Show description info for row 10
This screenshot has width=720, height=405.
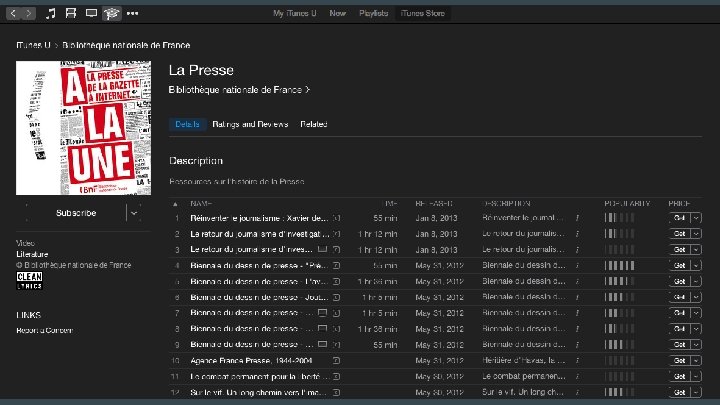[577, 360]
